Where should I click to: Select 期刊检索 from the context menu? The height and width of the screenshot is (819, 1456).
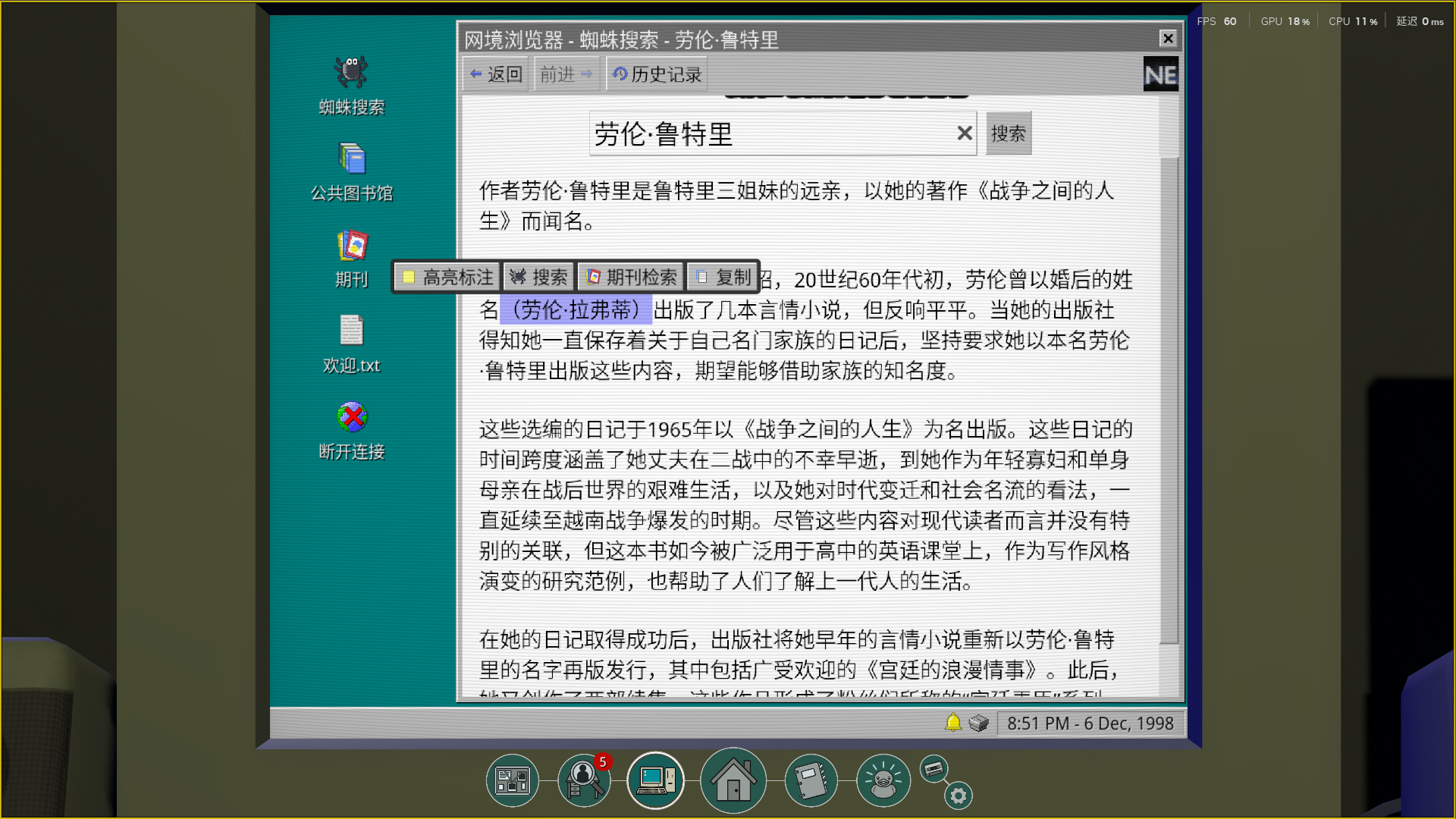[631, 277]
